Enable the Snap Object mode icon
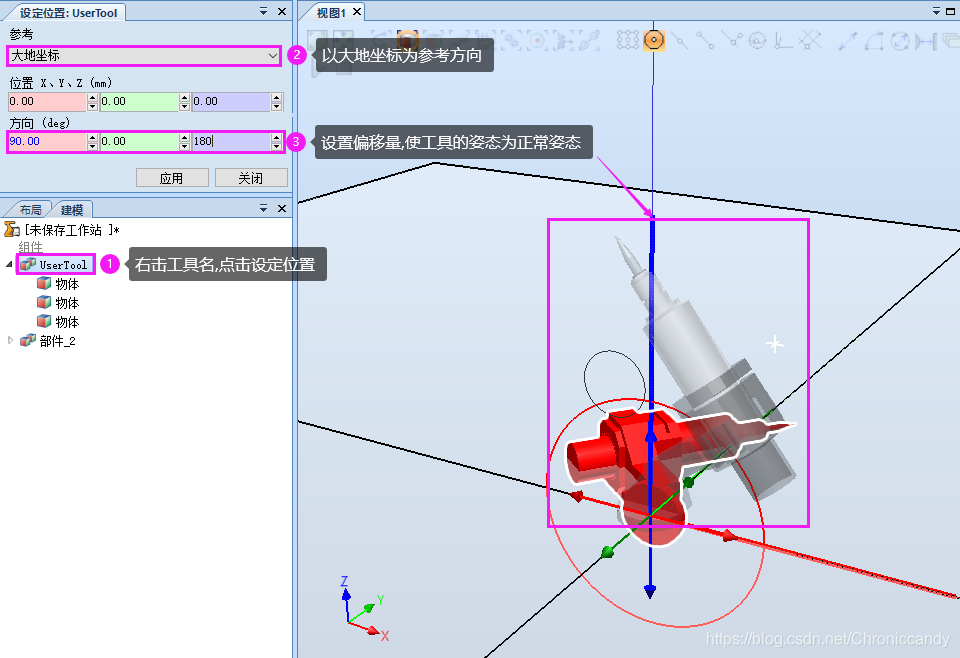The height and width of the screenshot is (658, 960). click(x=628, y=40)
